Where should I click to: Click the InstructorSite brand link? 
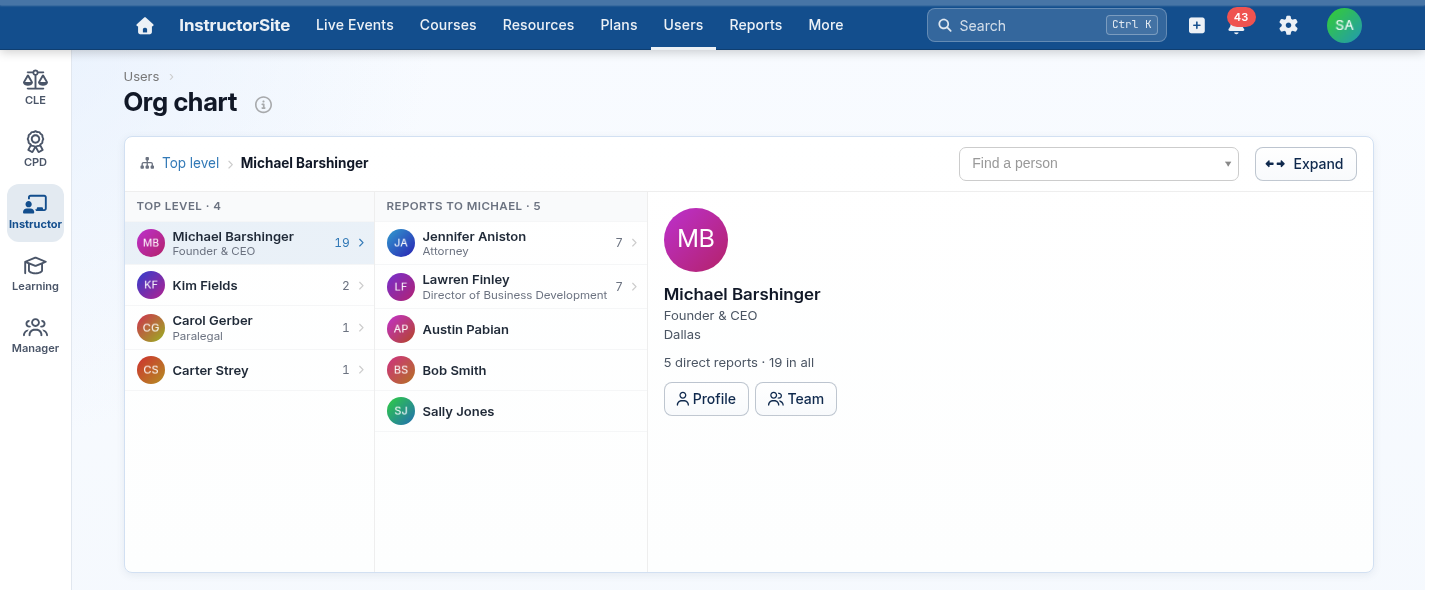[234, 25]
